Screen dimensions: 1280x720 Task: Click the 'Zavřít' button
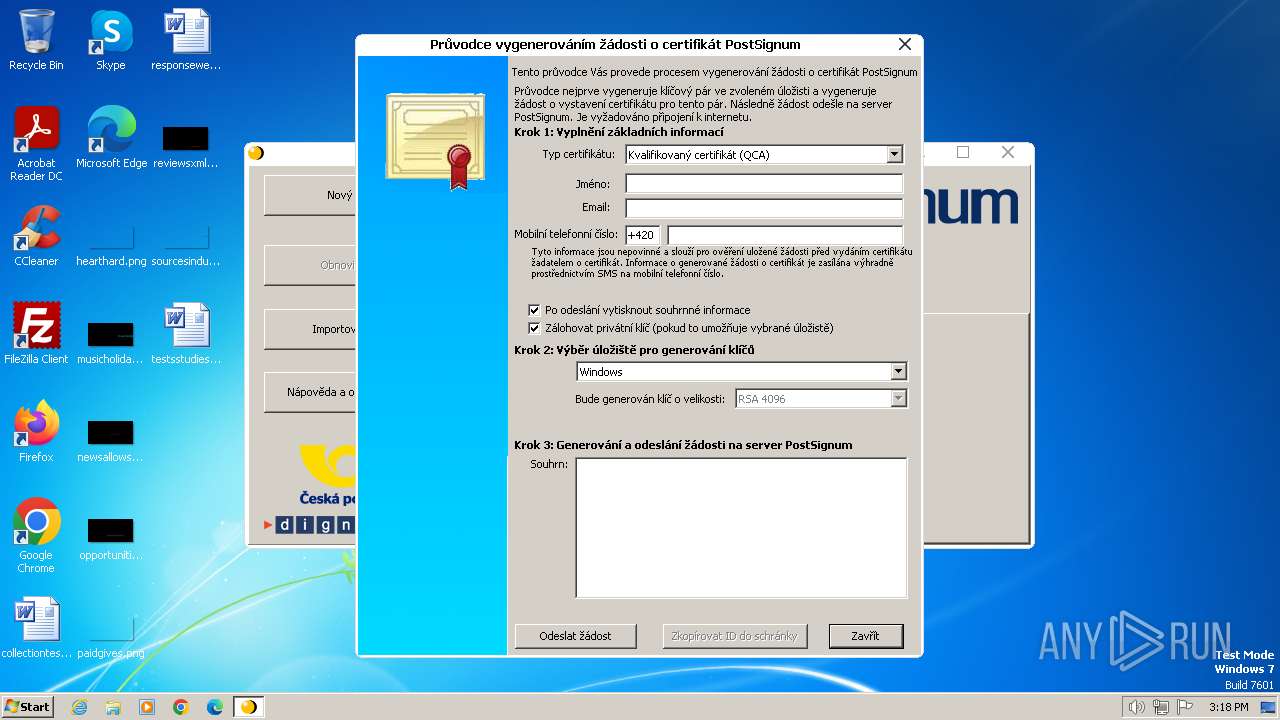[x=866, y=636]
